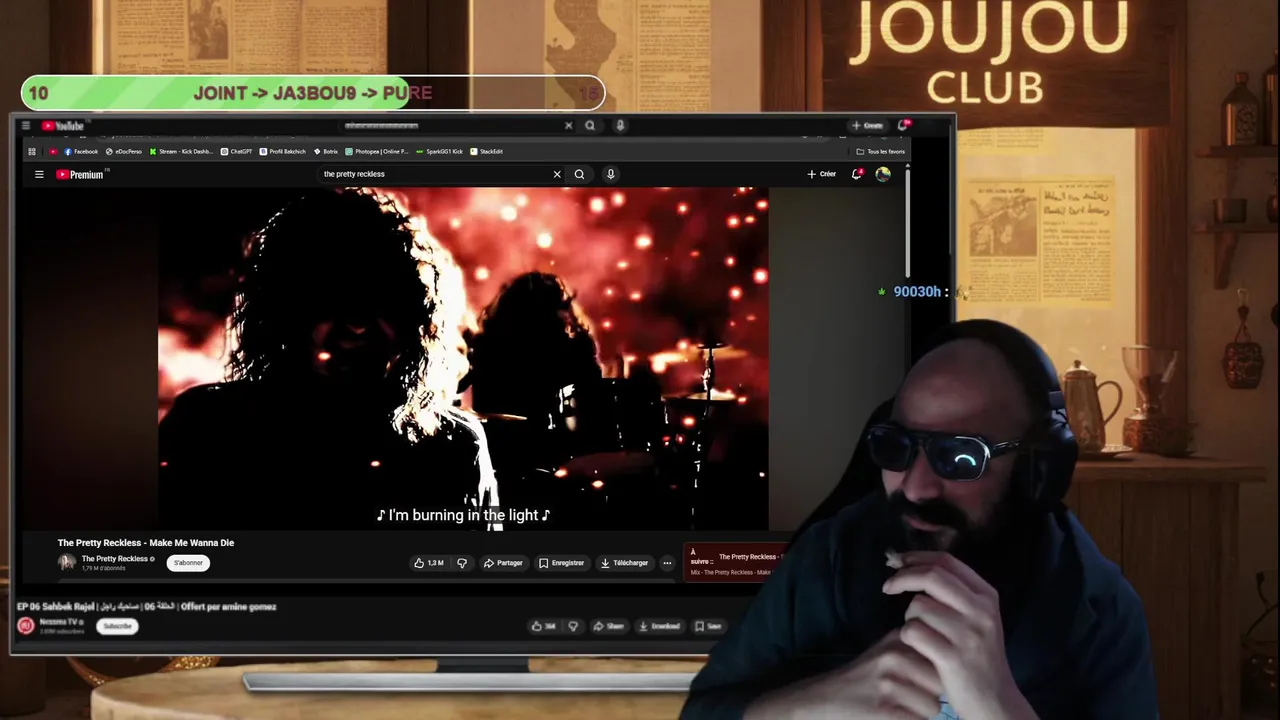
Task: Click Share on the Nessma TV video
Action: tap(609, 626)
